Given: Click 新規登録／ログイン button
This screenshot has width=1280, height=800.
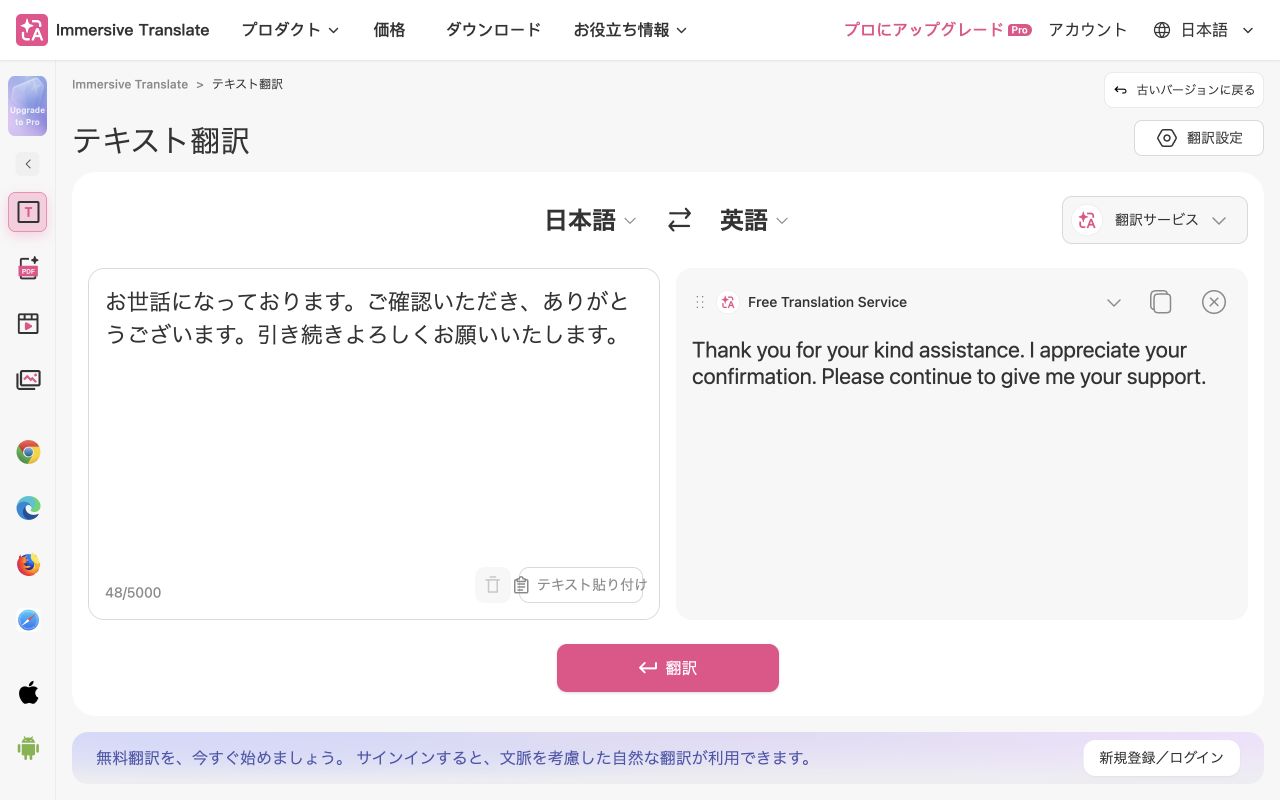Looking at the screenshot, I should click(x=1161, y=758).
